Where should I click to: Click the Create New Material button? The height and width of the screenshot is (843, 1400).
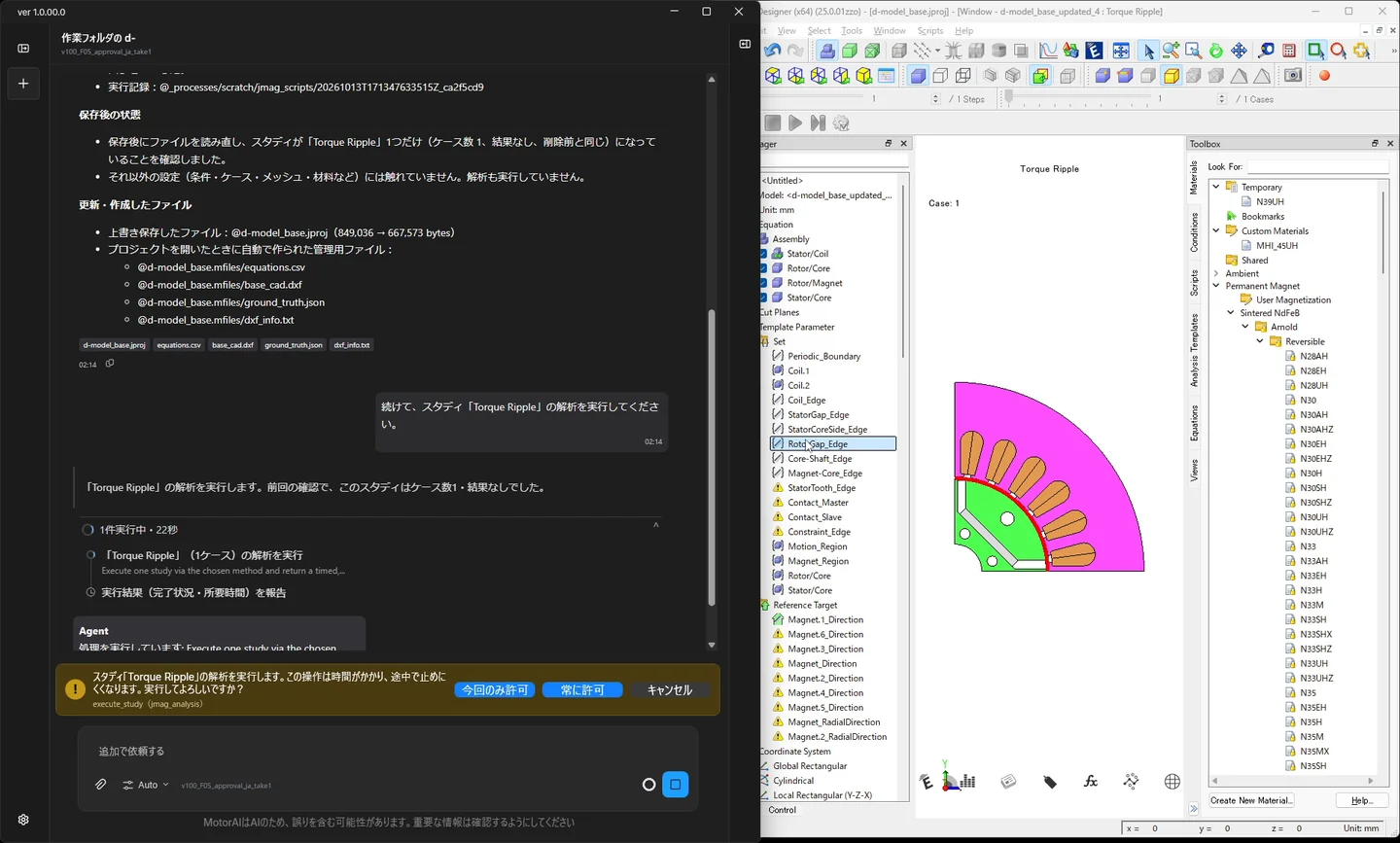(x=1251, y=800)
